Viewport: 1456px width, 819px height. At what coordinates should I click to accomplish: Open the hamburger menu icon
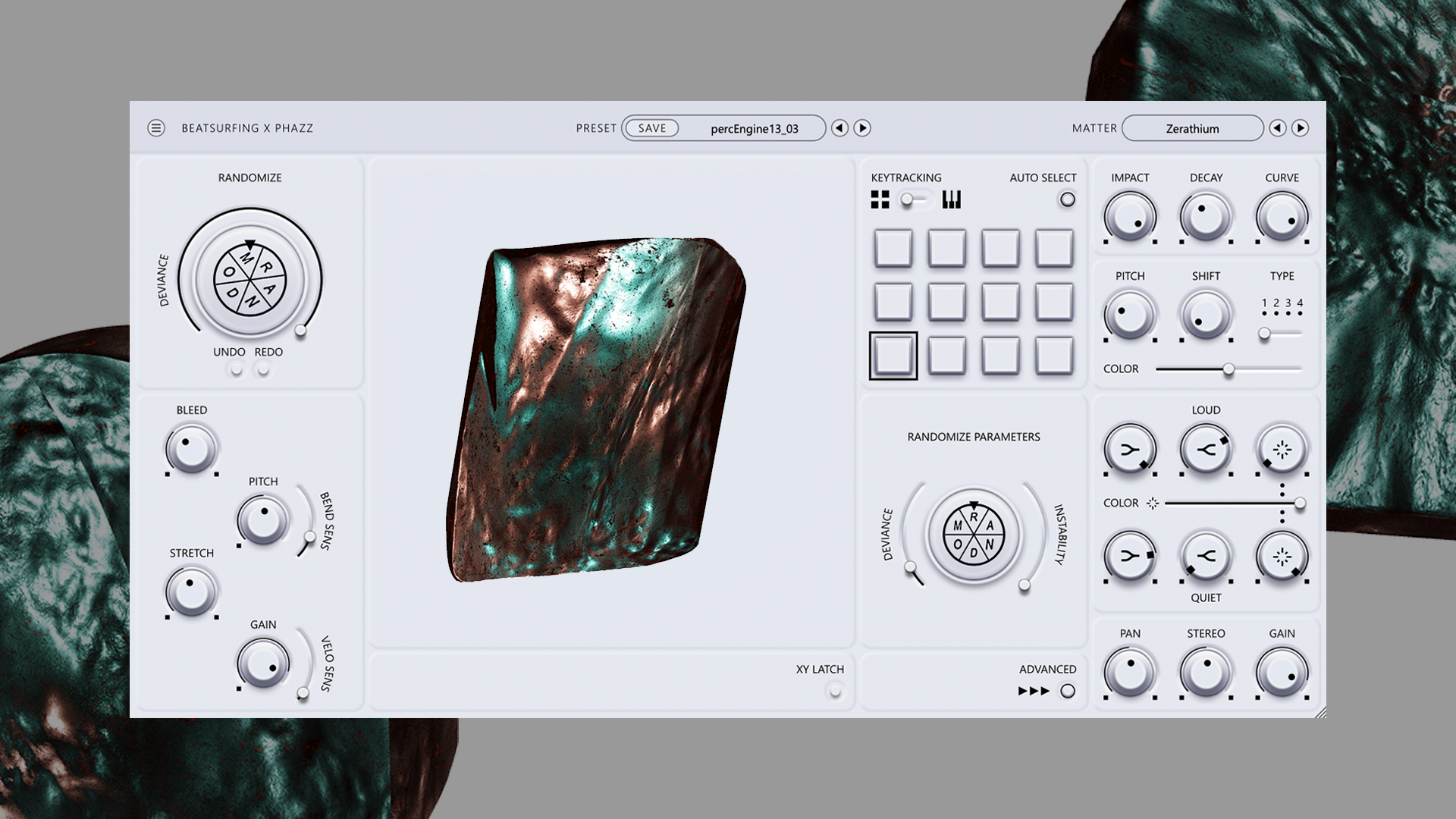coord(156,128)
